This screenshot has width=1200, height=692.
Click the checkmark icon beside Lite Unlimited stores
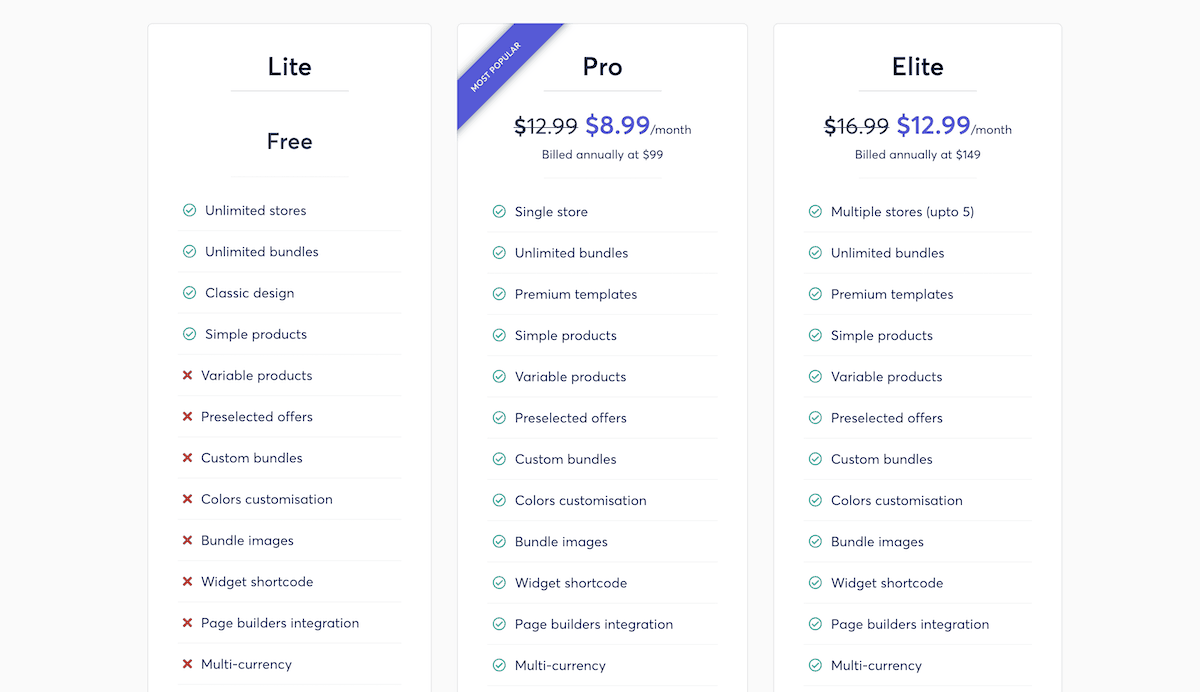tap(189, 210)
